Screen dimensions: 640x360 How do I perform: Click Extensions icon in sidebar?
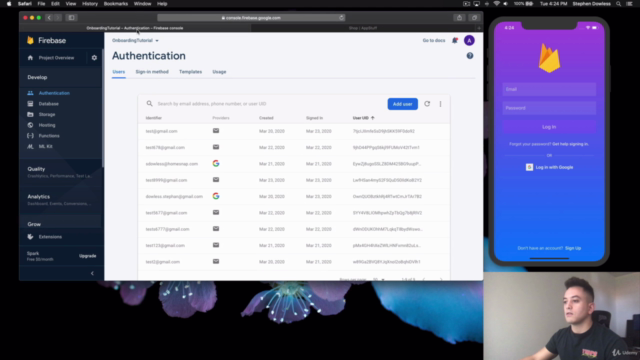click(x=30, y=237)
